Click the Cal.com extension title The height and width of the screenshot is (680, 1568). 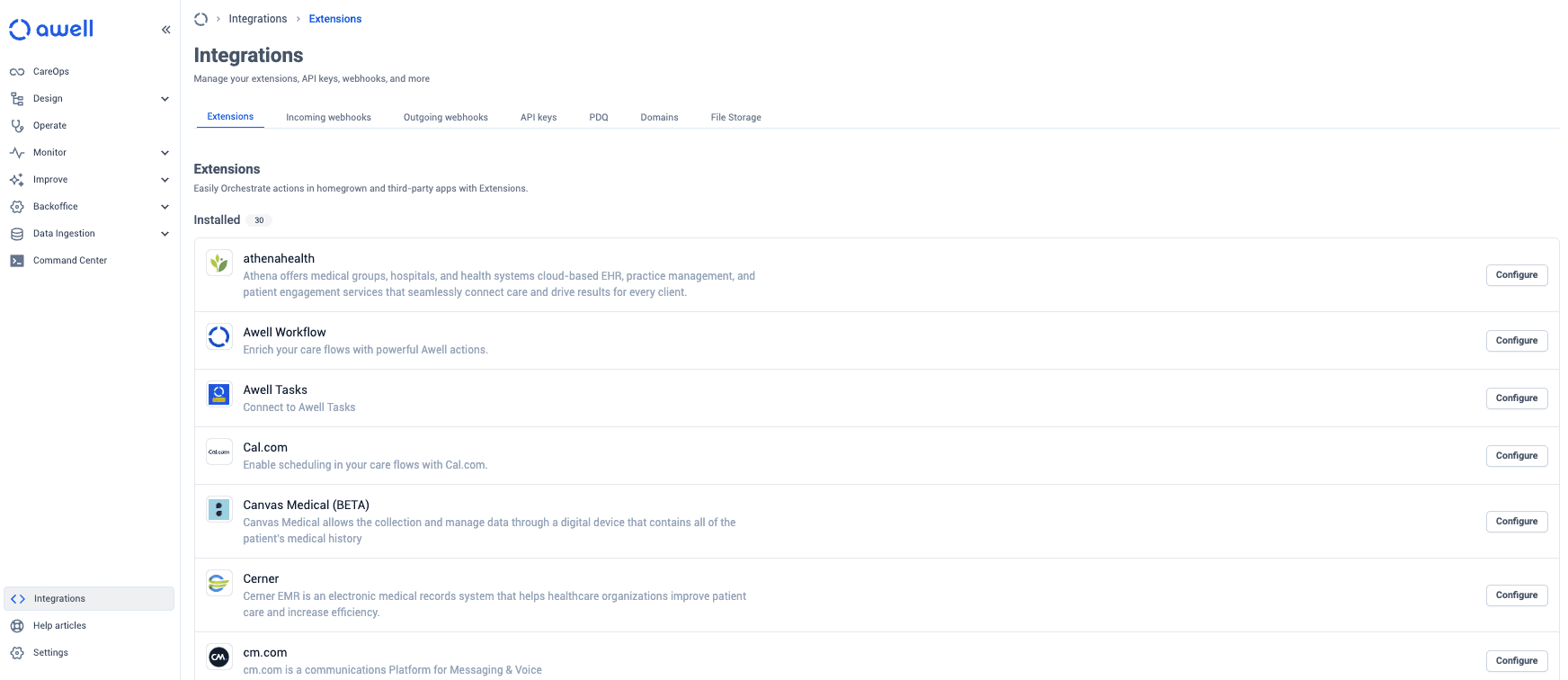pyautogui.click(x=265, y=448)
